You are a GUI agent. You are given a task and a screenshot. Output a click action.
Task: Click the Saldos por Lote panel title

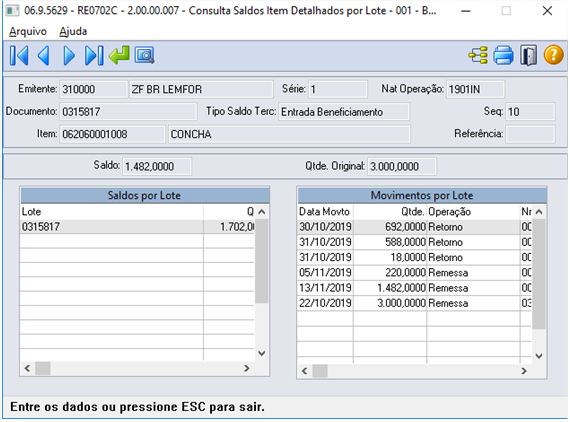click(144, 196)
